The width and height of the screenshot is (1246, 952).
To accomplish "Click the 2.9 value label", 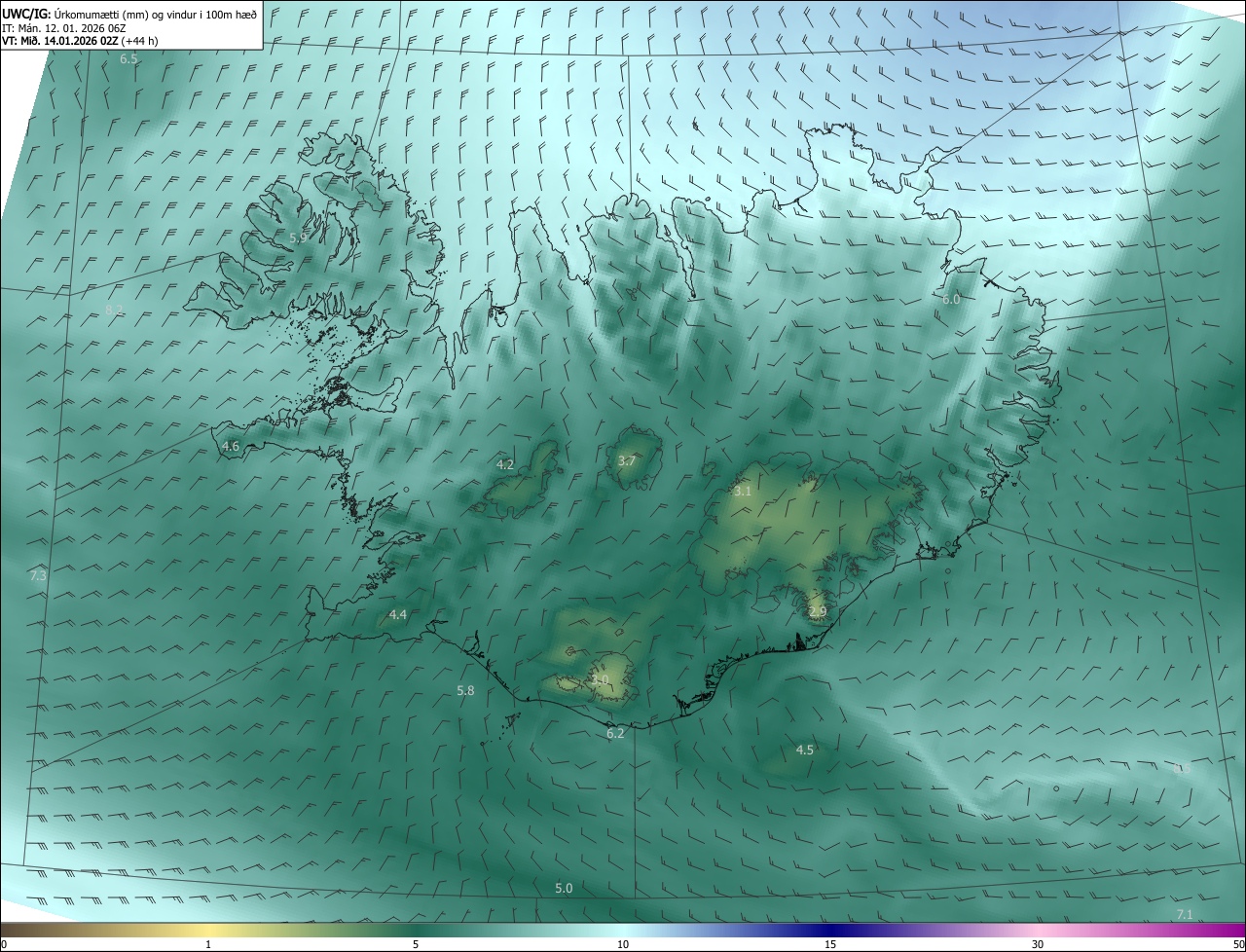I will (818, 612).
